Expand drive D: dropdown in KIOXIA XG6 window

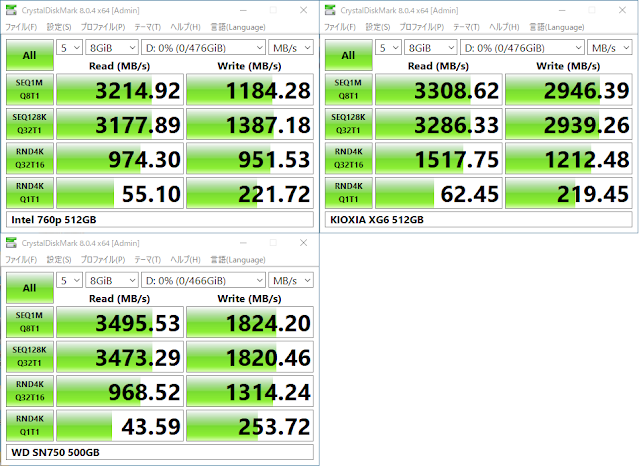click(x=522, y=48)
